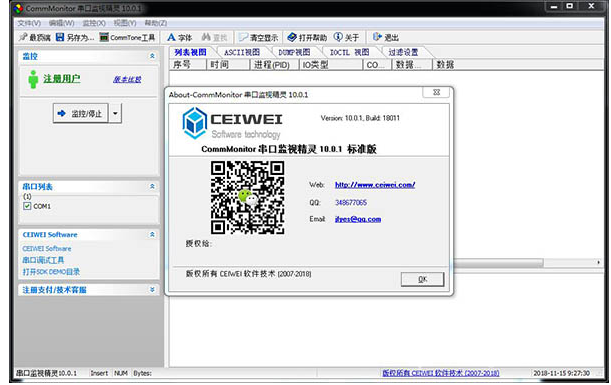Viewport: 611px width, 385px height.
Task: Open the 编辑(W) menu
Action: coord(62,23)
